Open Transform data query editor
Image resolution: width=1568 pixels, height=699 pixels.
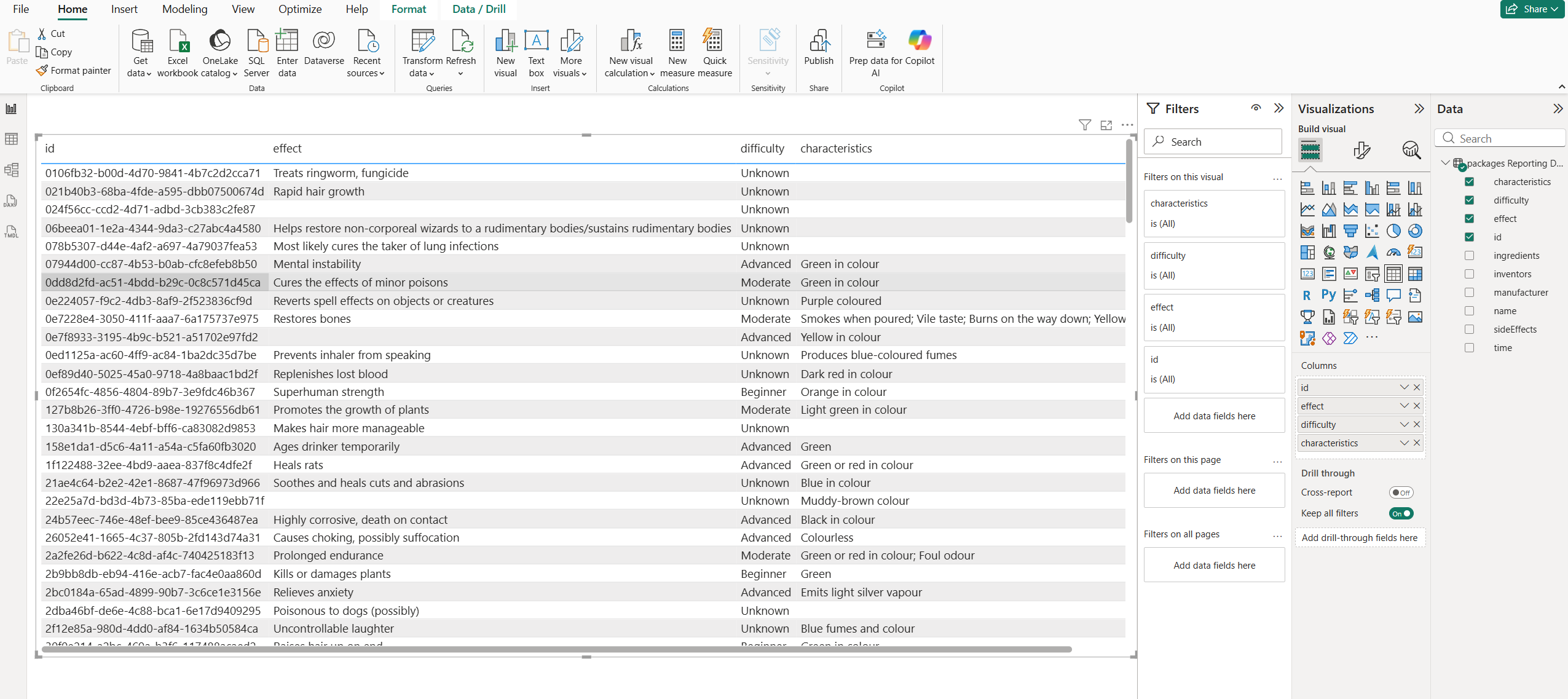tap(422, 41)
